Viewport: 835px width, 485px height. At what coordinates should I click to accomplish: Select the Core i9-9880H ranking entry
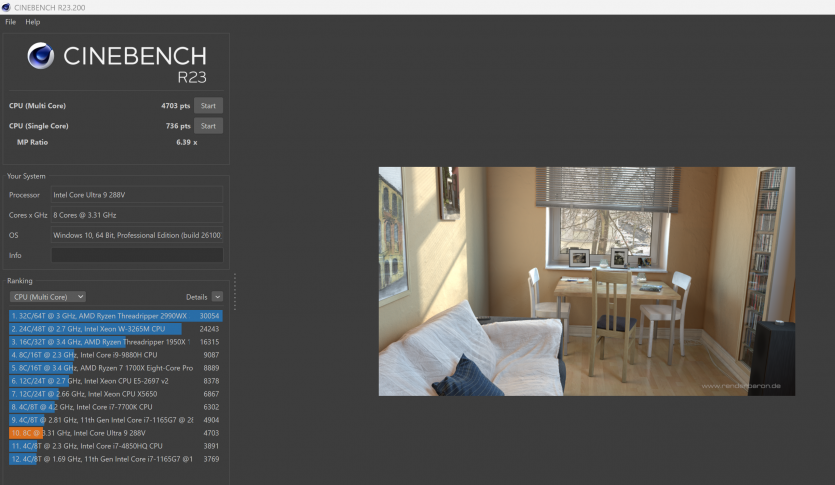pos(100,354)
